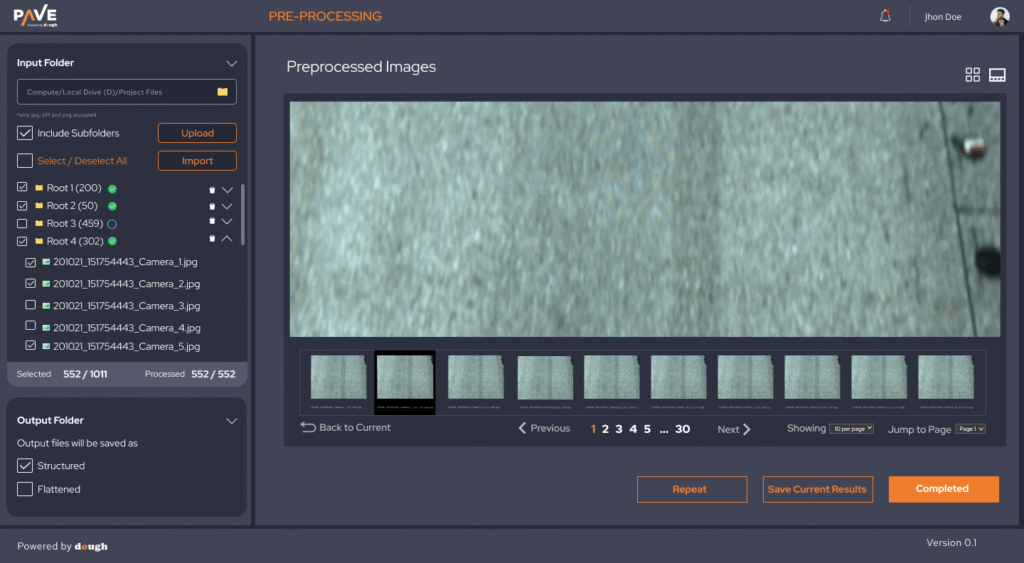Click the Back to Current arrow icon
1024x563 pixels.
click(x=308, y=428)
